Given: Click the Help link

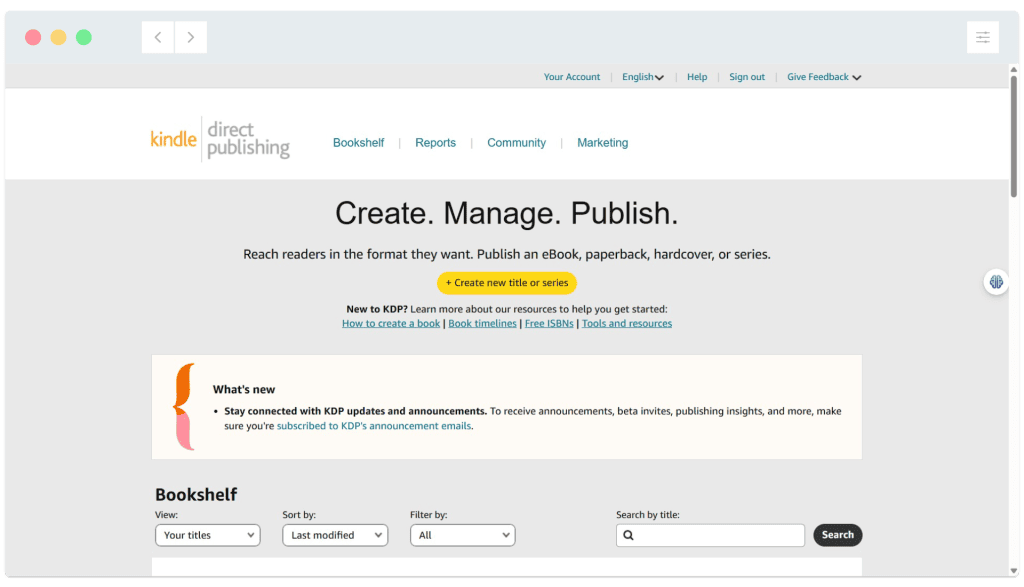Looking at the screenshot, I should click(x=697, y=77).
